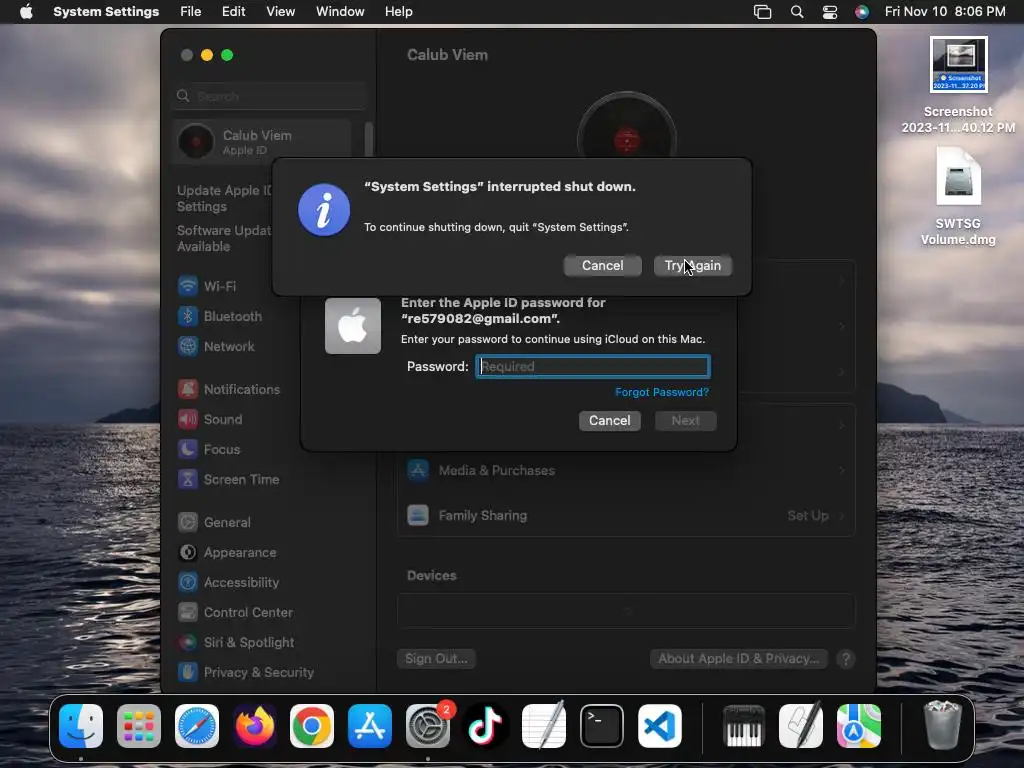Viewport: 1024px width, 768px height.
Task: Focus the Password input field
Action: click(x=592, y=366)
